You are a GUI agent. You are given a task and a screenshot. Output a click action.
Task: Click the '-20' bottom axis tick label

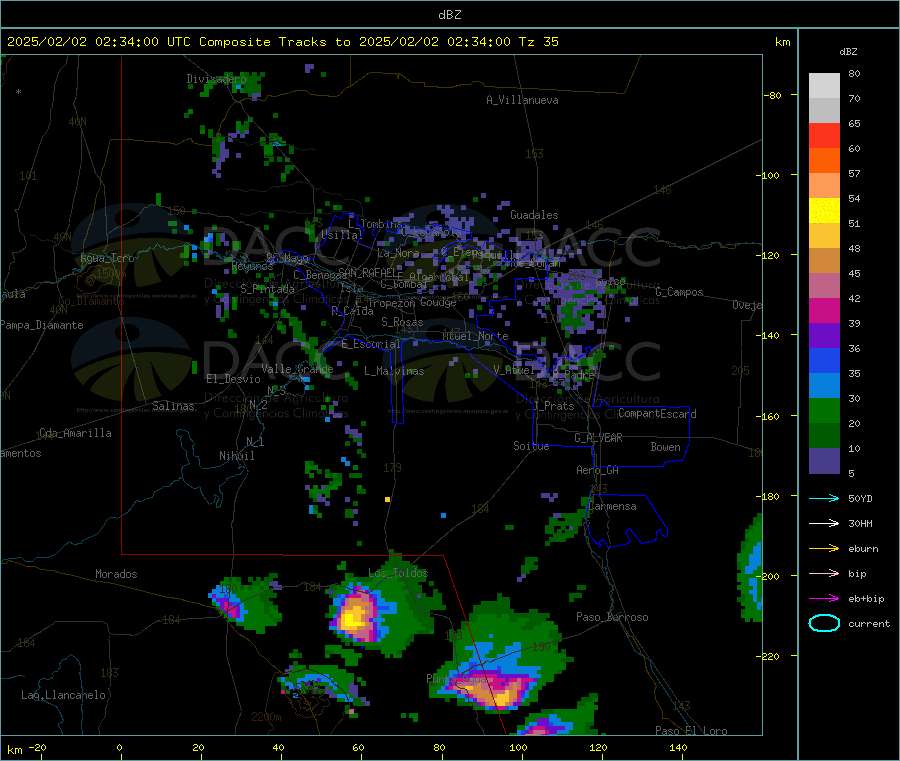[37, 747]
